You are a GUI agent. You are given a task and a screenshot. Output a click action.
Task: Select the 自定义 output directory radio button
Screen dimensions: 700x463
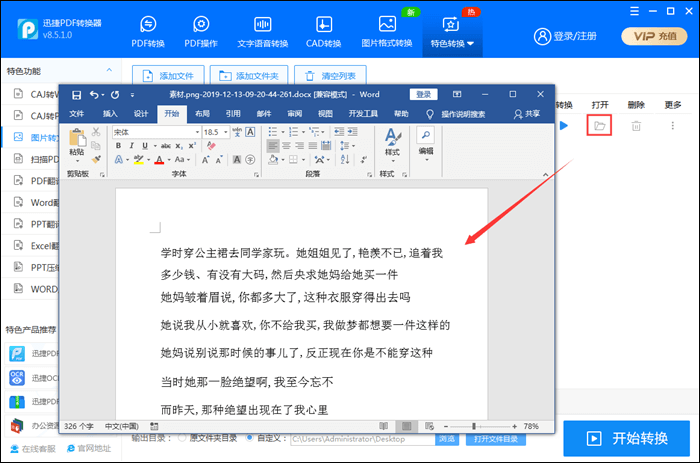pyautogui.click(x=250, y=438)
